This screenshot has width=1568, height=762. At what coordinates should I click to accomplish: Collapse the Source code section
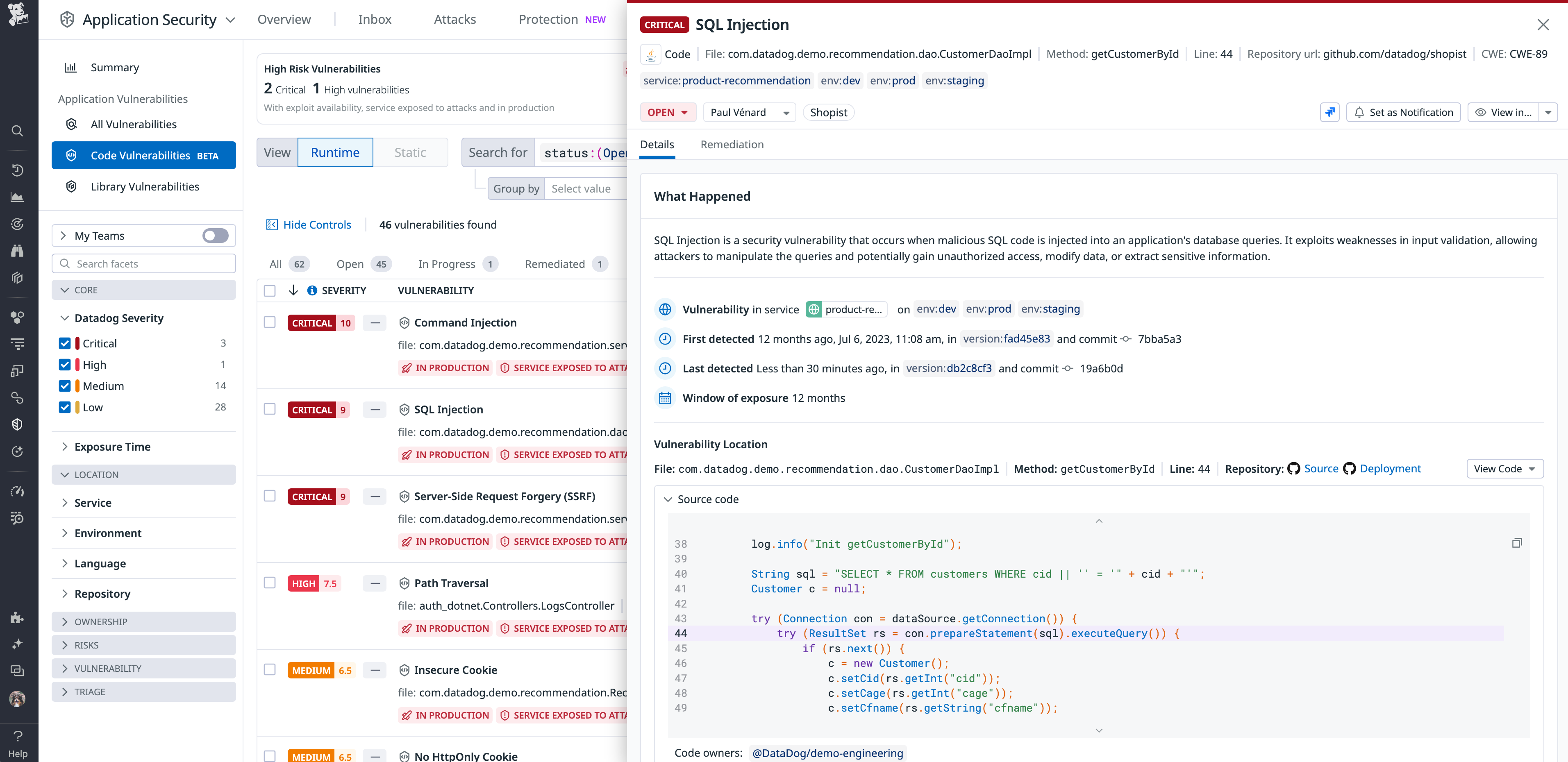tap(668, 499)
